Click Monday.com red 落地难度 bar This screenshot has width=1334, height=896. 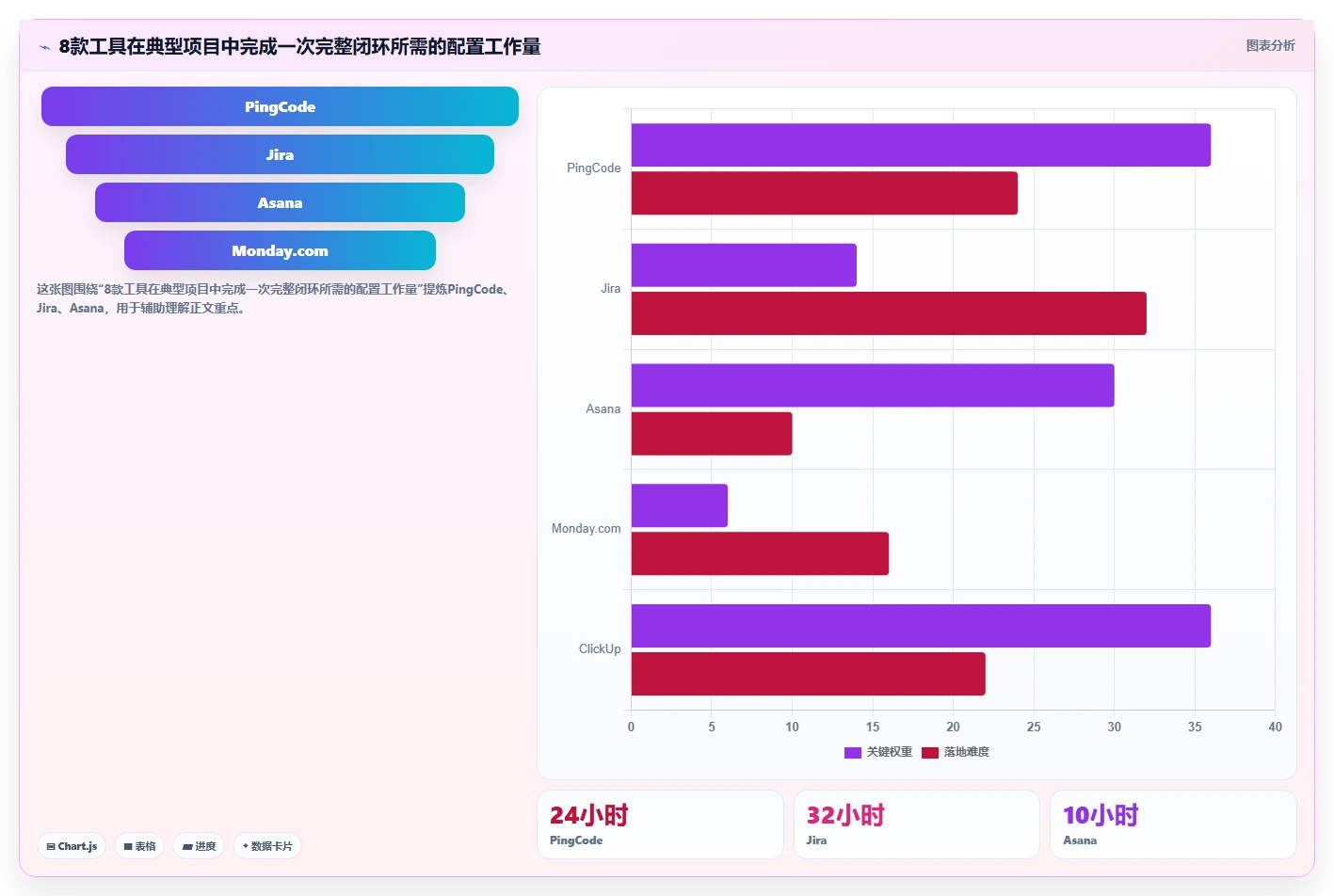[760, 553]
